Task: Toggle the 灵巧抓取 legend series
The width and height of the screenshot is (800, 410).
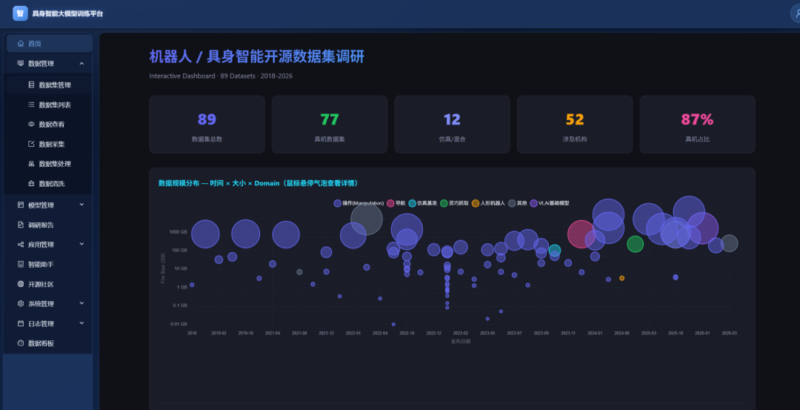Action: coord(454,203)
